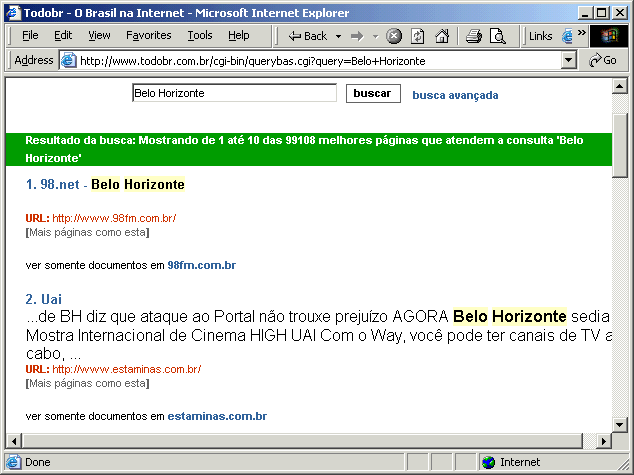Click the Forward arrow button
Image resolution: width=634 pixels, height=475 pixels.
tap(356, 36)
